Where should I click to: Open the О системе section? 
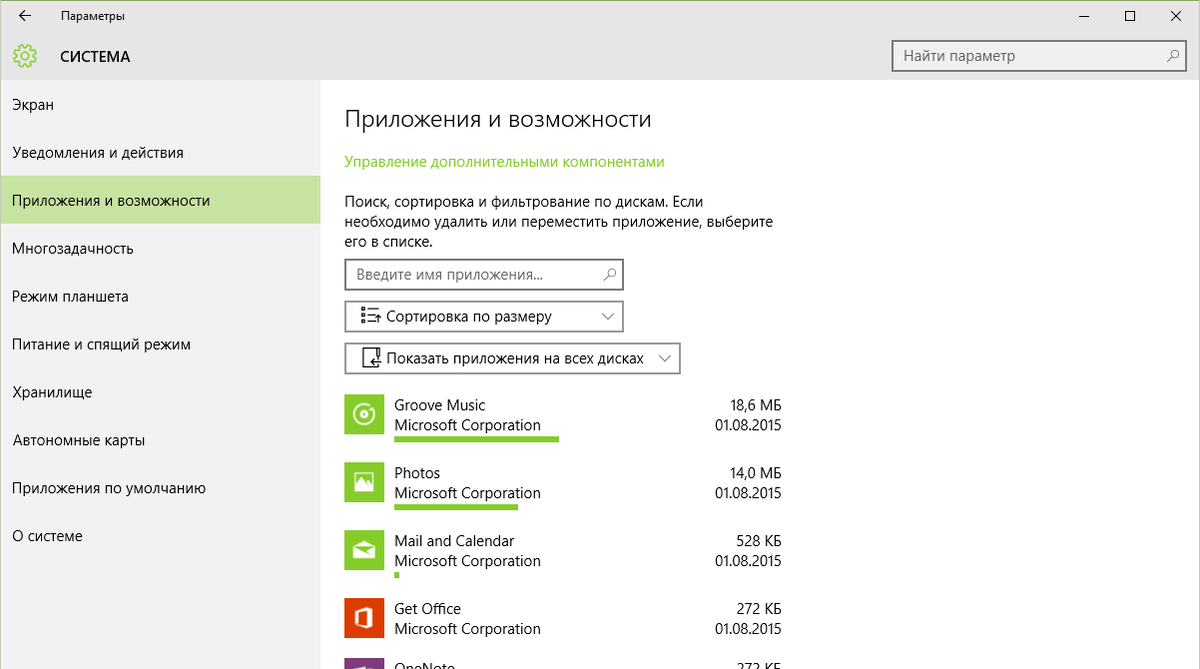point(160,536)
